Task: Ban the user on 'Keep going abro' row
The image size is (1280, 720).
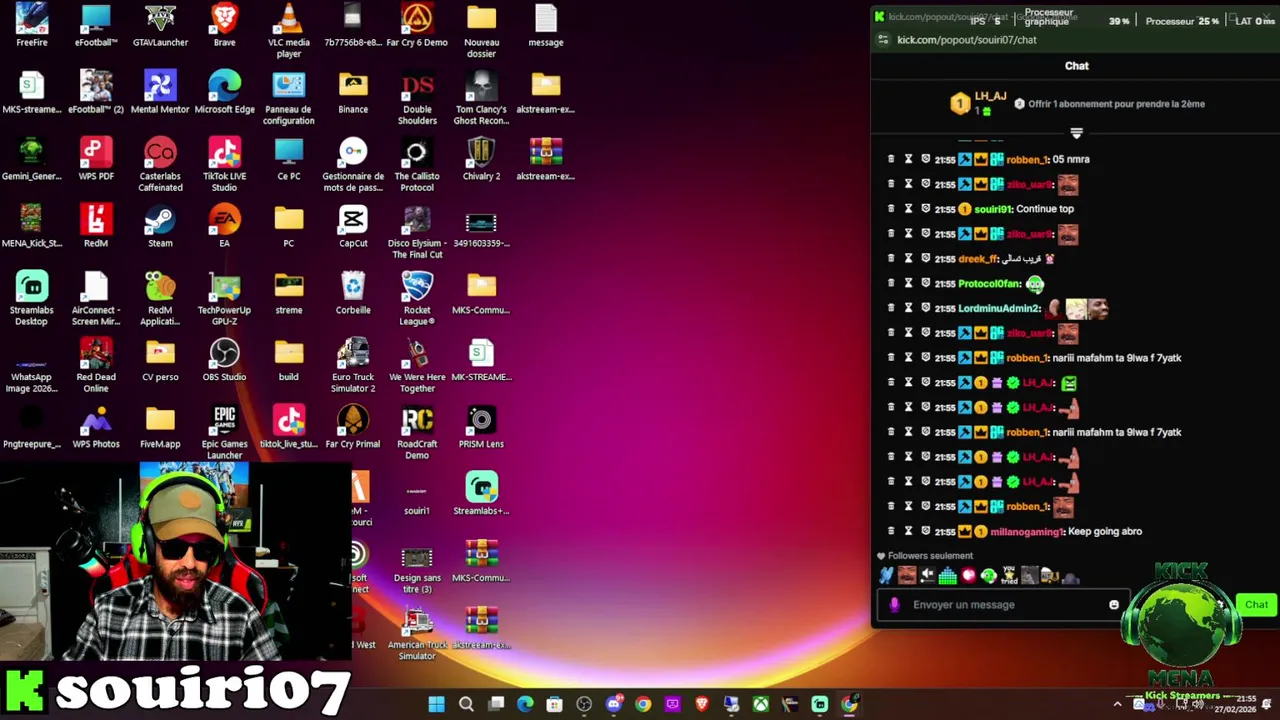Action: coord(925,531)
